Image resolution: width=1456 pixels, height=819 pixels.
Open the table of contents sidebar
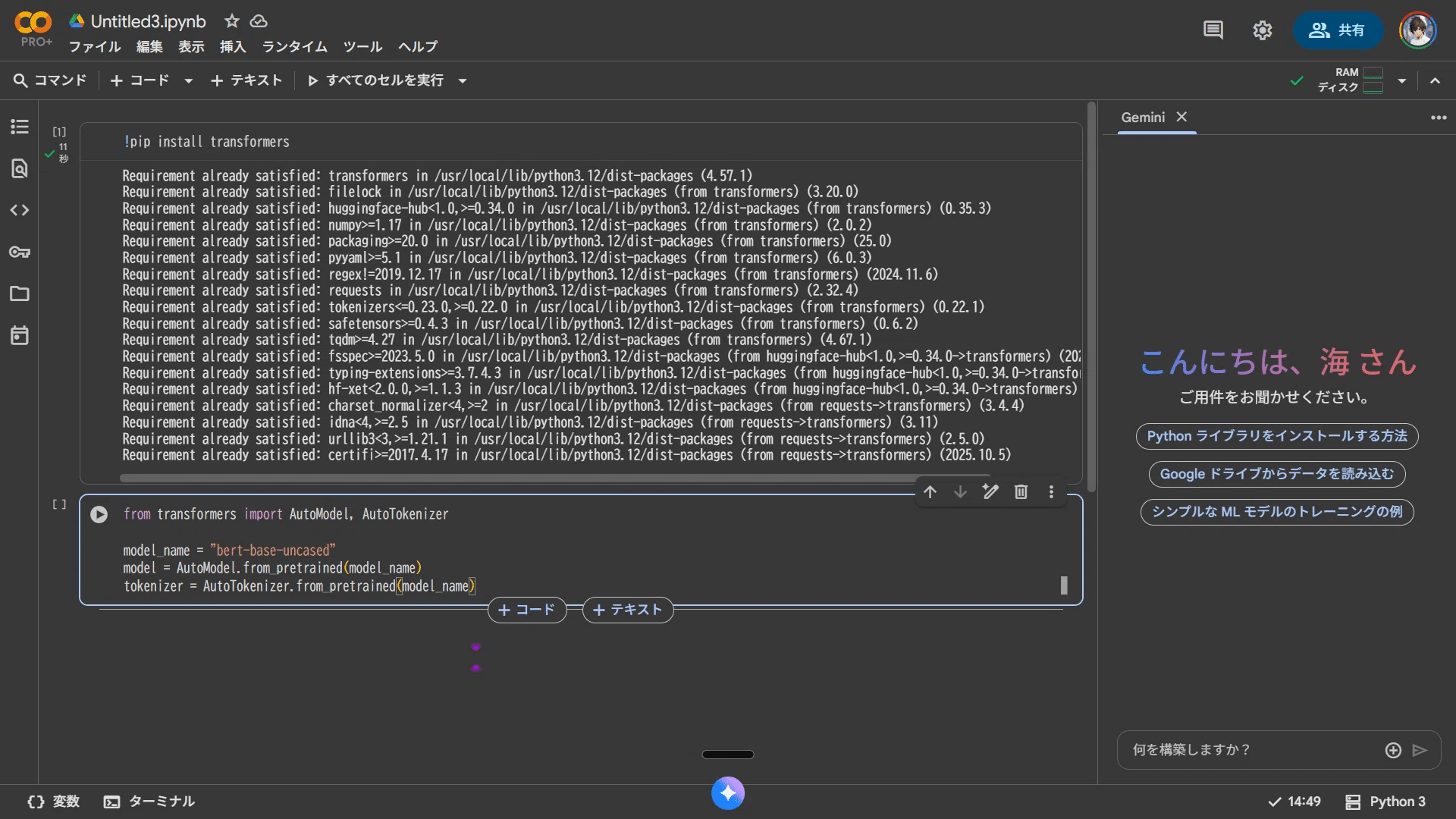click(x=20, y=127)
